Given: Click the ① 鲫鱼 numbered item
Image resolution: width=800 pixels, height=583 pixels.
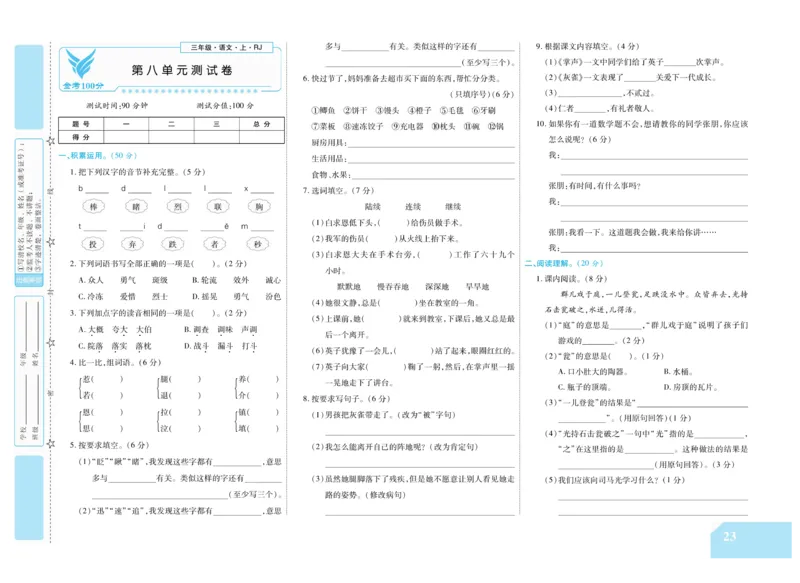Looking at the screenshot, I should tap(323, 110).
